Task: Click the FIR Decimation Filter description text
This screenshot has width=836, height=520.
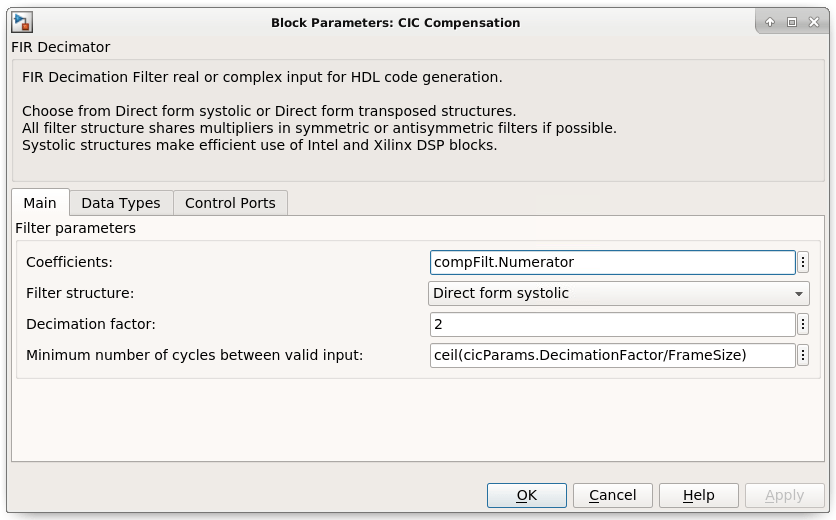Action: (x=262, y=77)
